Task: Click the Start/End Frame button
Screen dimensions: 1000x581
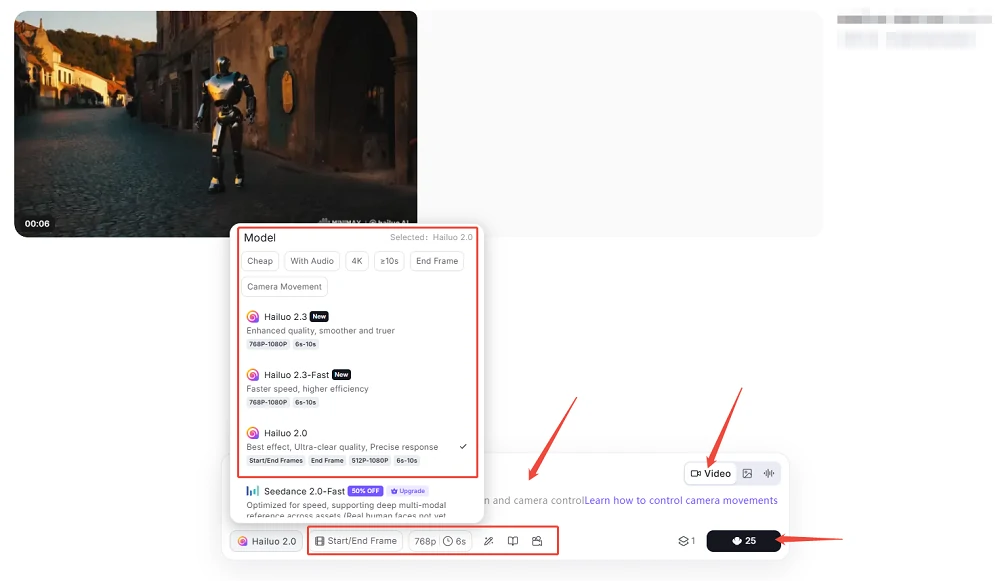Action: [356, 541]
